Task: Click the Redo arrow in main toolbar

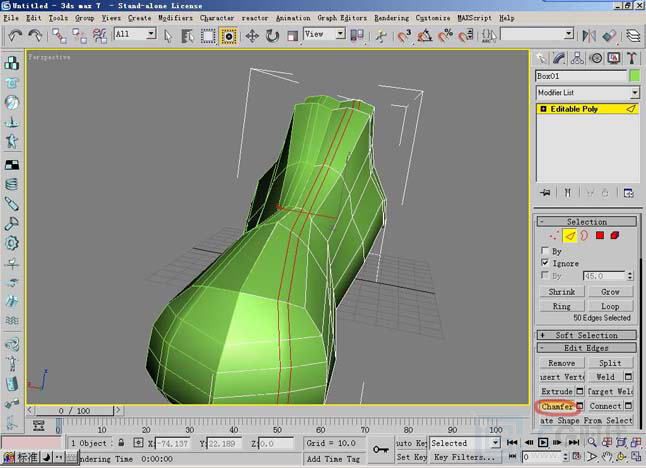Action: 35,36
